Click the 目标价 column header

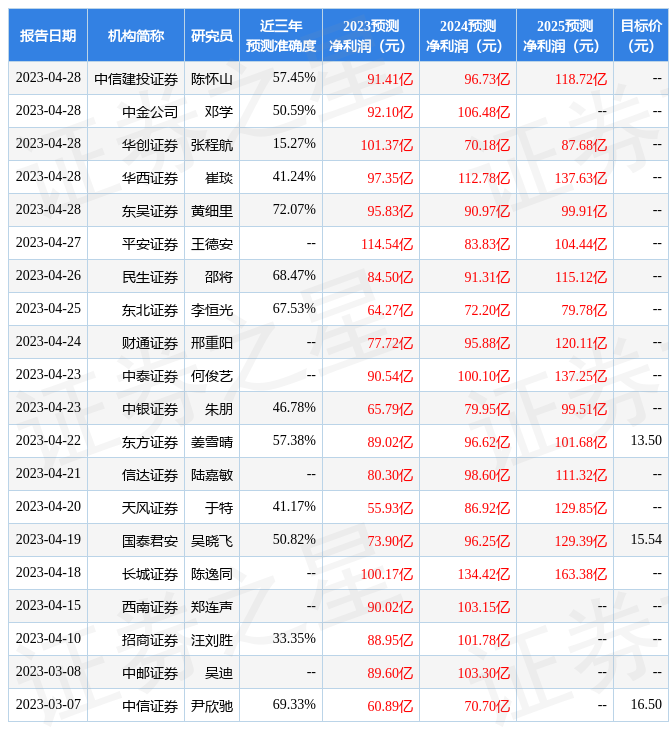coord(641,35)
